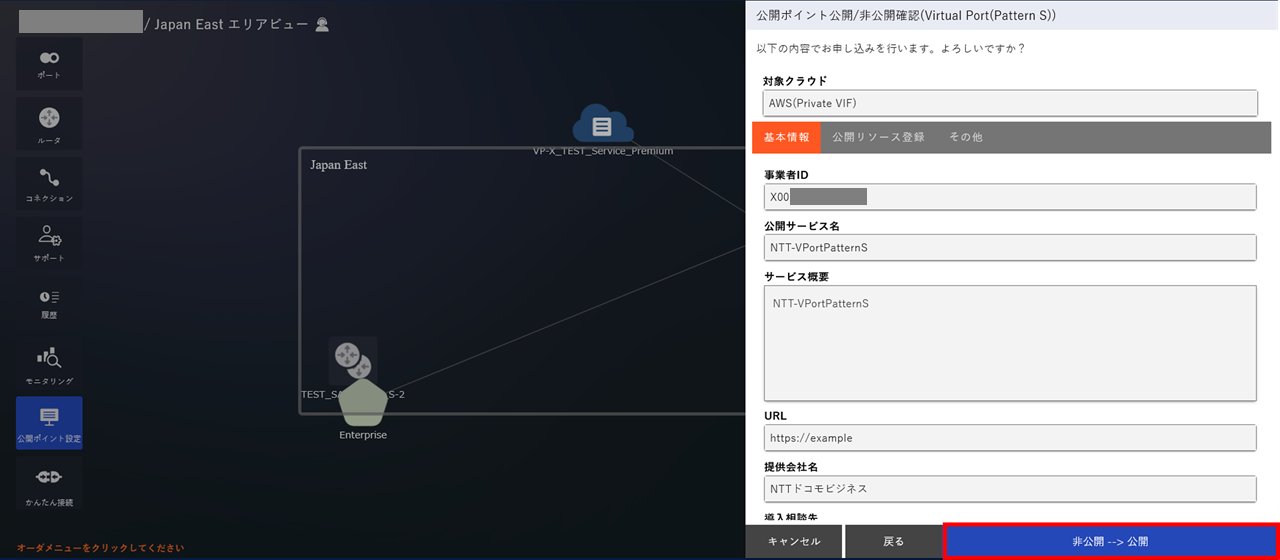Click the オーダメニューをクリックしてください status message
The height and width of the screenshot is (560, 1280).
(100, 548)
